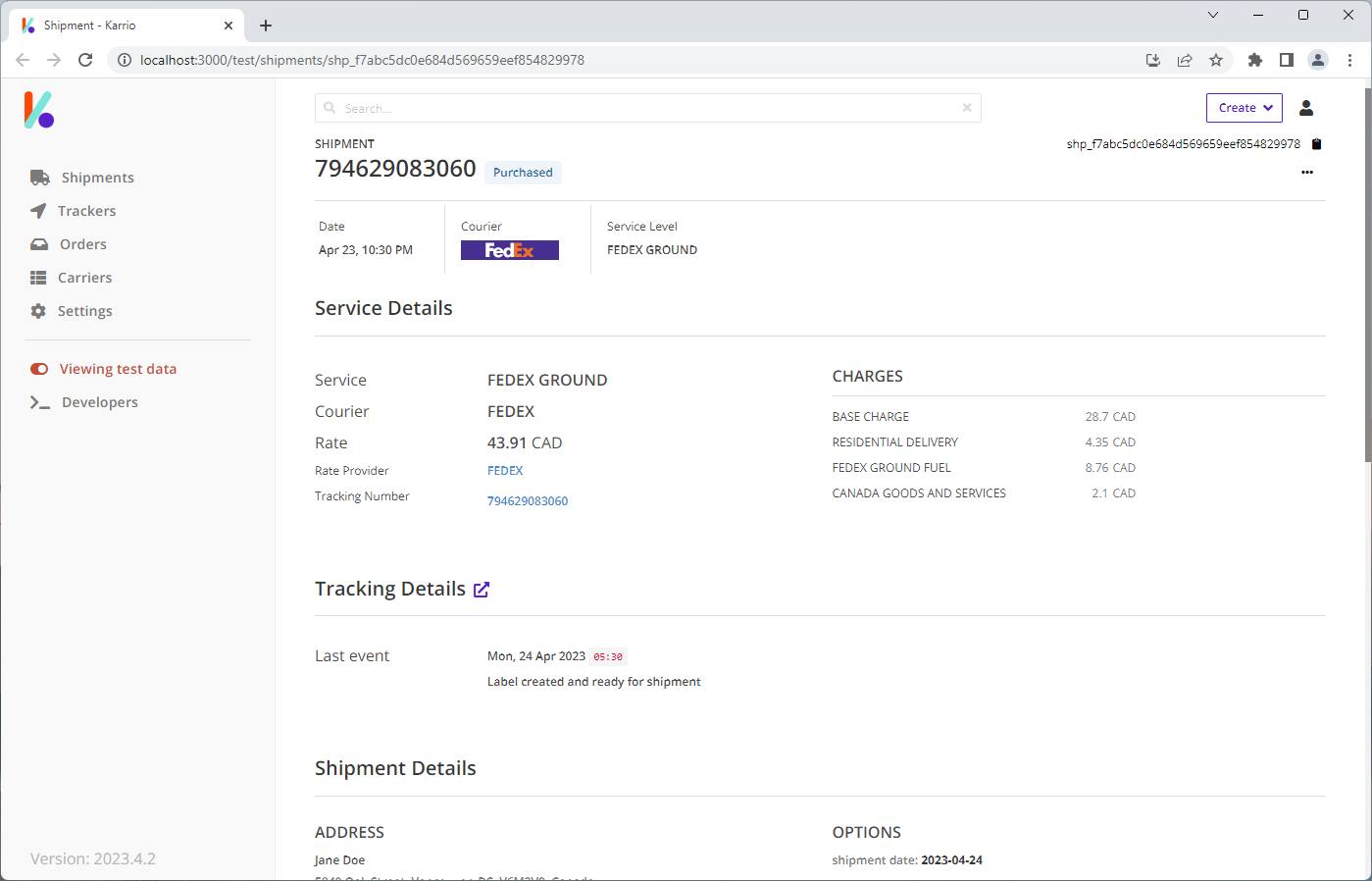Viewport: 1372px width, 881px height.
Task: Click the Purchased status tag
Action: click(x=523, y=173)
